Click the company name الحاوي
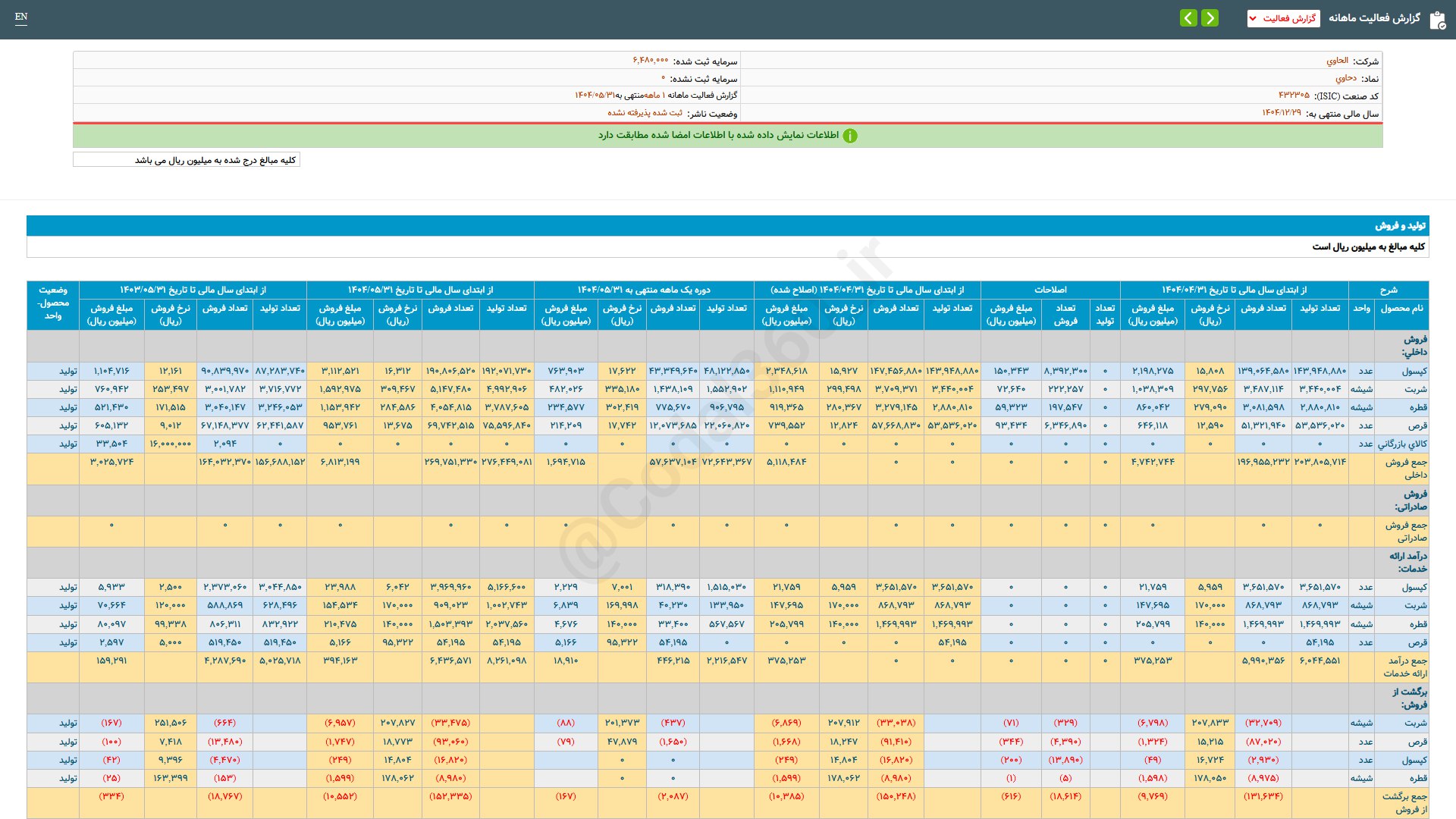 pyautogui.click(x=1337, y=61)
